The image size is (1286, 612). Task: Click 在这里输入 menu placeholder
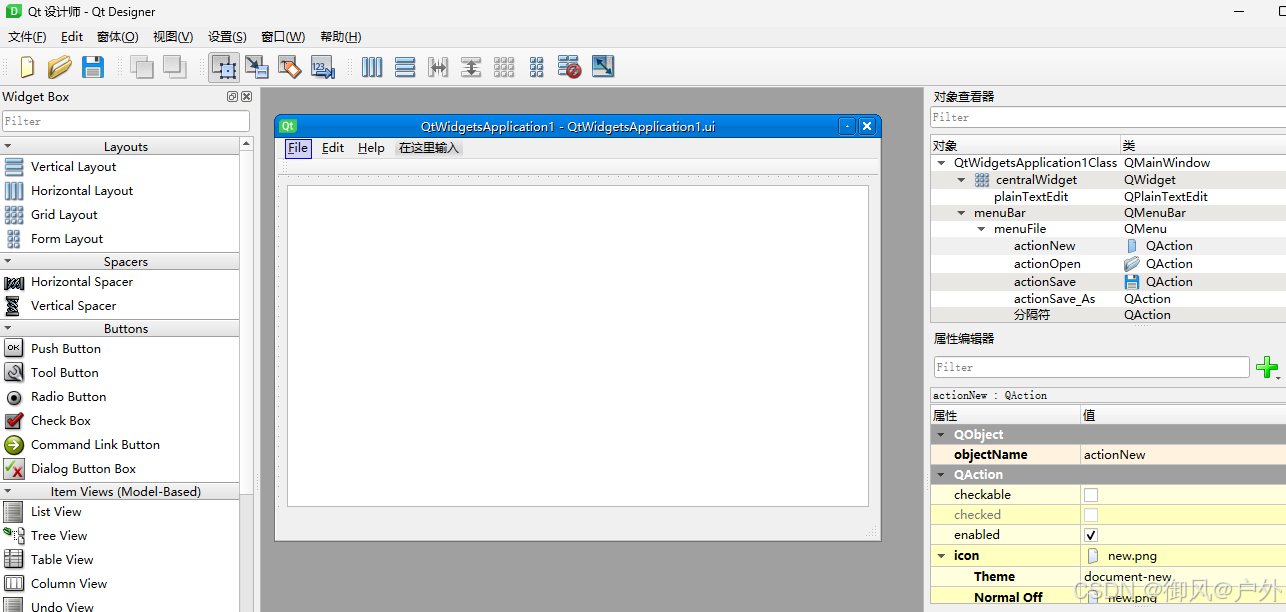[429, 148]
